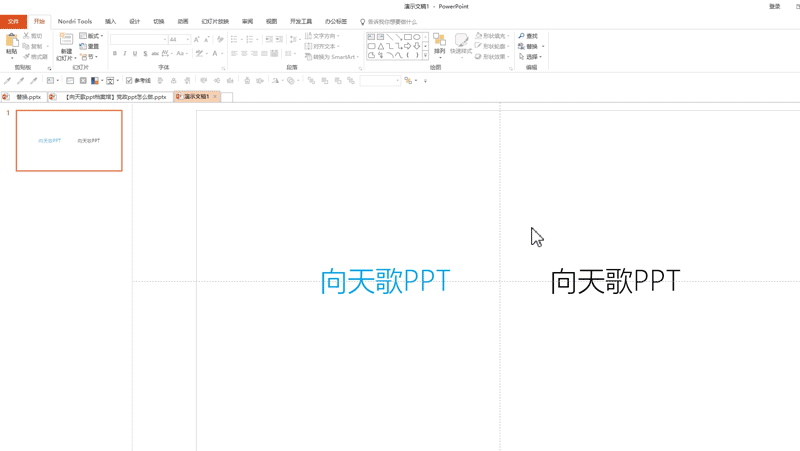Expand the shapes gallery more arrow
The width and height of the screenshot is (800, 451).
click(x=426, y=56)
